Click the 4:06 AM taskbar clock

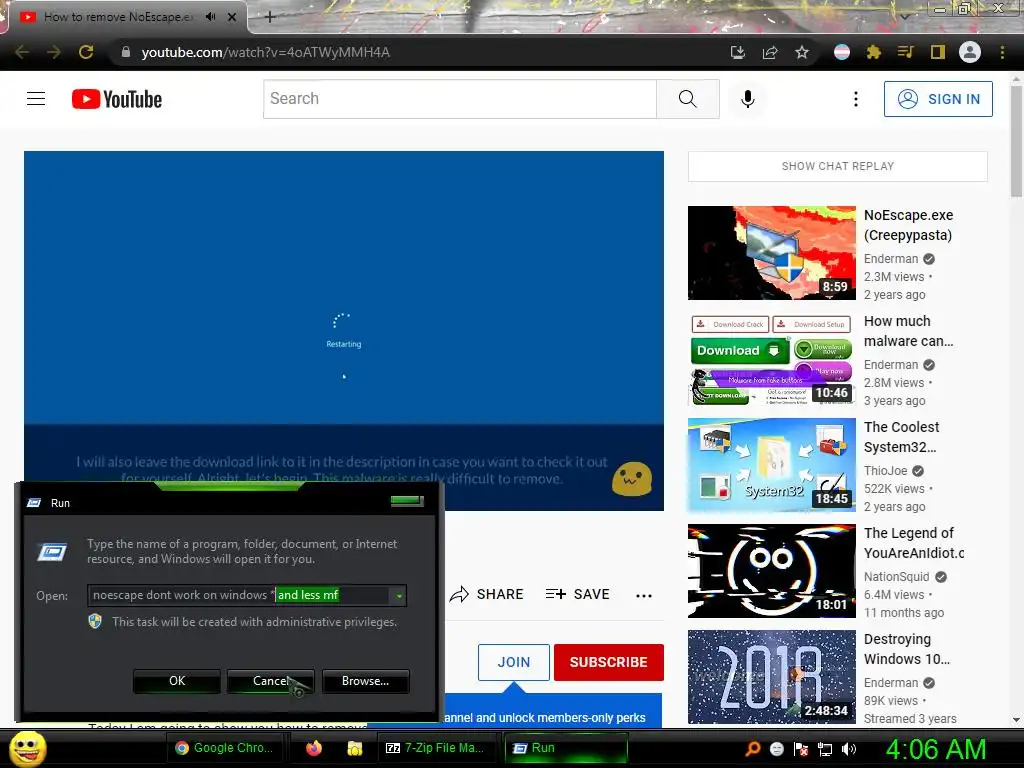point(936,749)
